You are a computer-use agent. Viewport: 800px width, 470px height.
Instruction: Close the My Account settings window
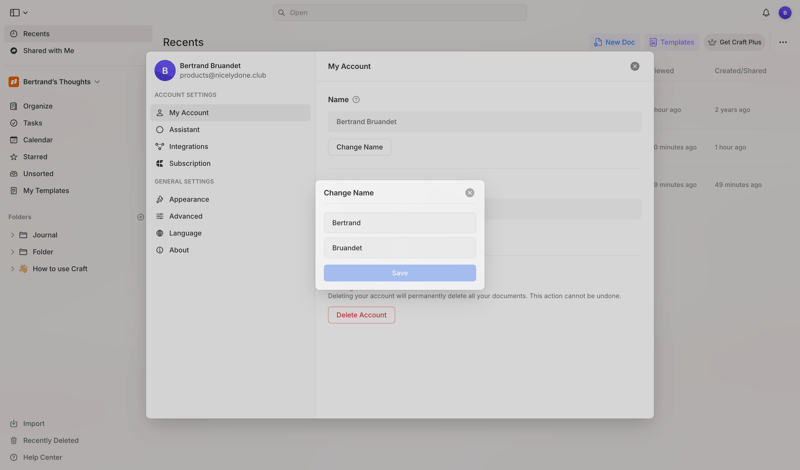coord(634,66)
